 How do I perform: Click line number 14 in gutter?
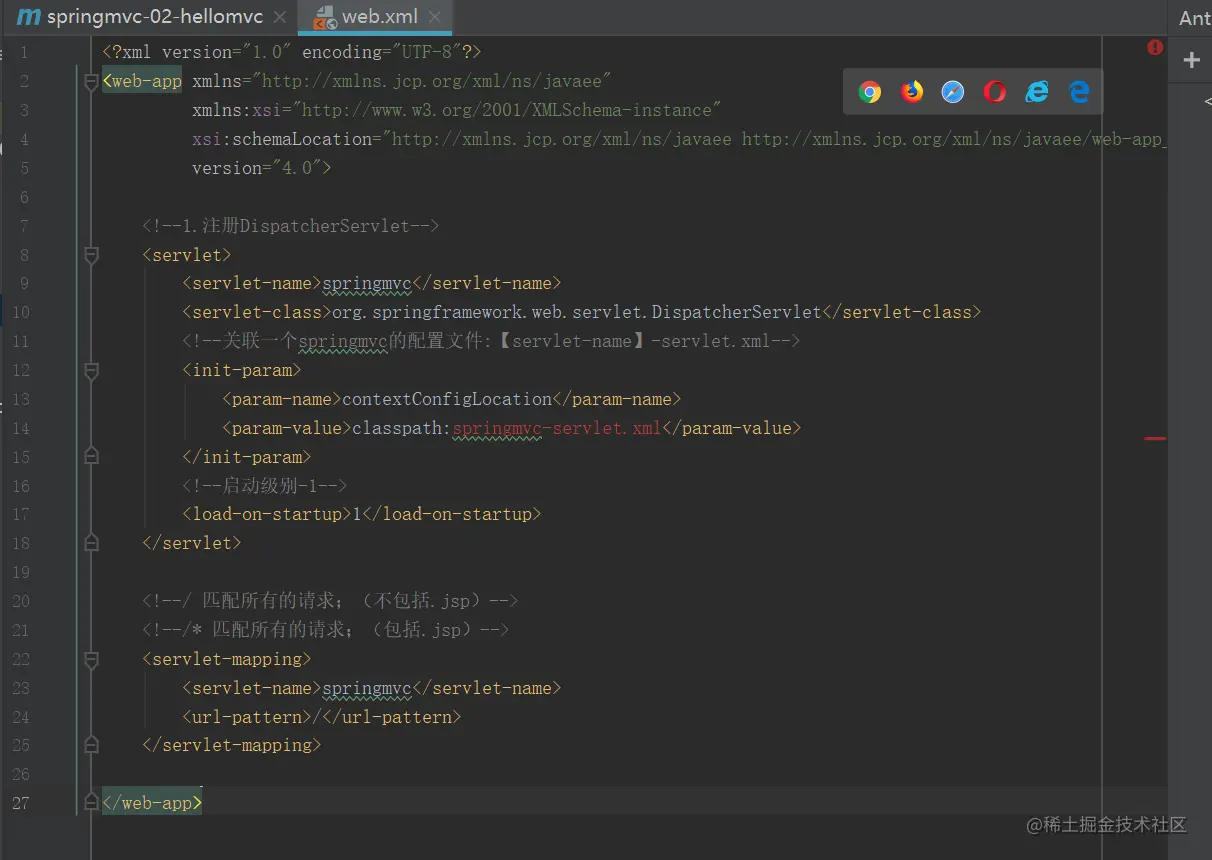click(x=20, y=428)
